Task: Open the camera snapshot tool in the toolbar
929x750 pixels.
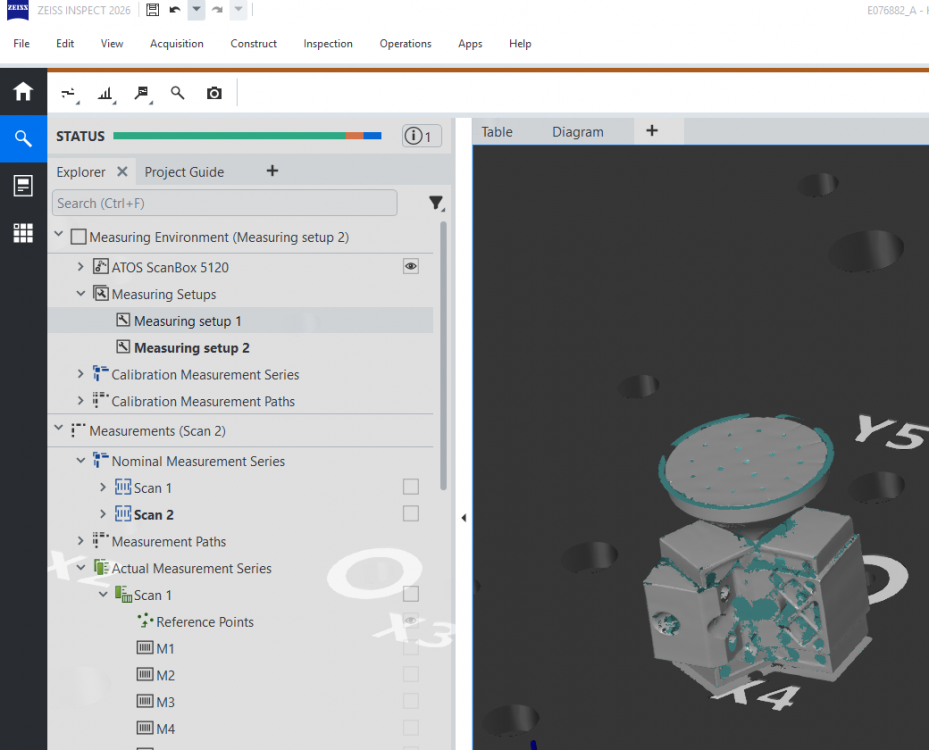Action: [214, 93]
